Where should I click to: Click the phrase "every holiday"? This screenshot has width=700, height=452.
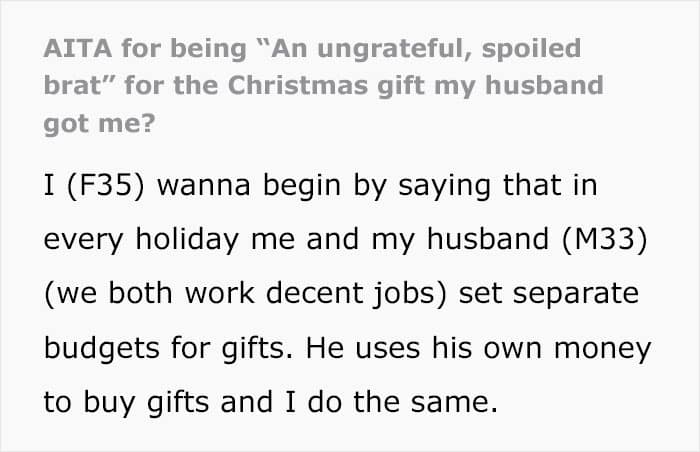click(x=141, y=240)
